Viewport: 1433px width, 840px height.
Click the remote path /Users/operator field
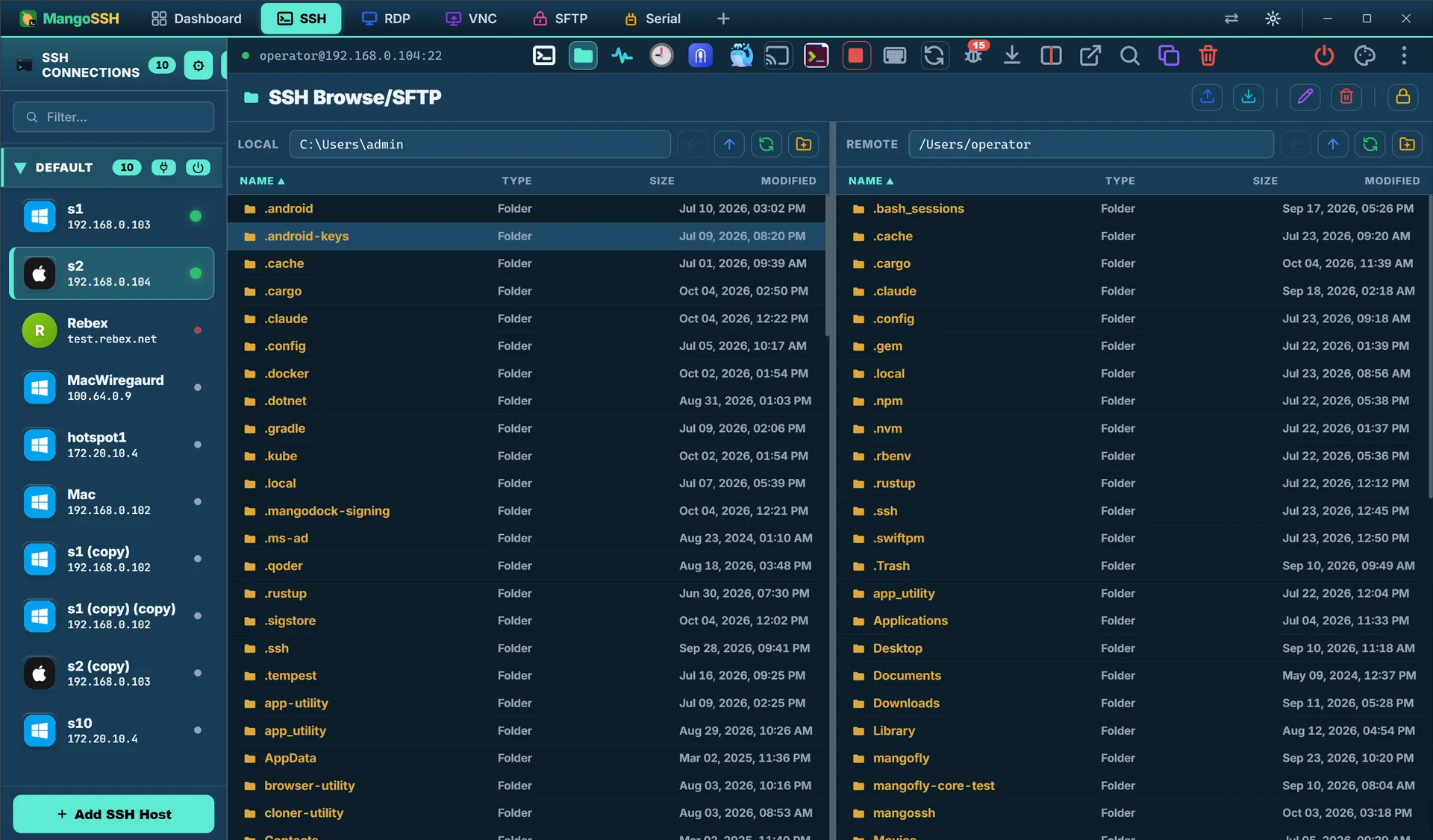coord(1090,144)
